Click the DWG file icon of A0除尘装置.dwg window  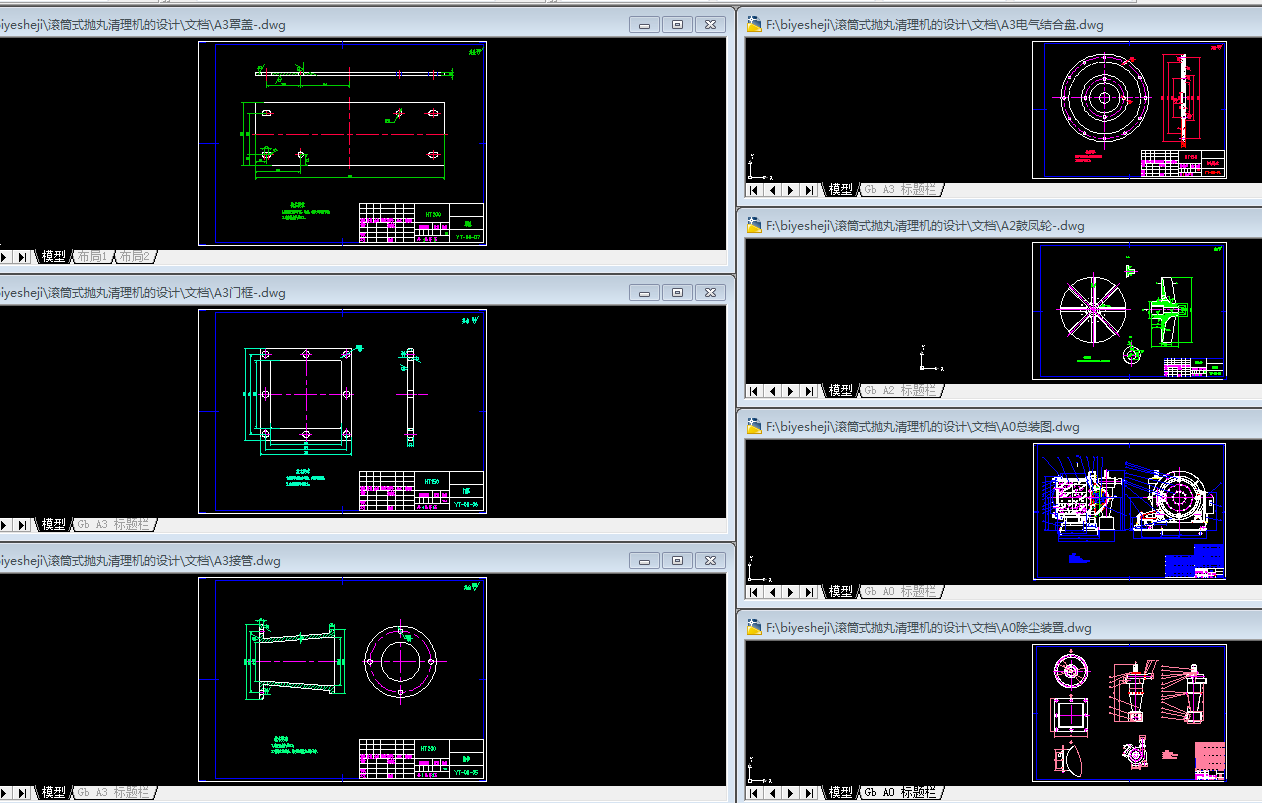pos(754,628)
